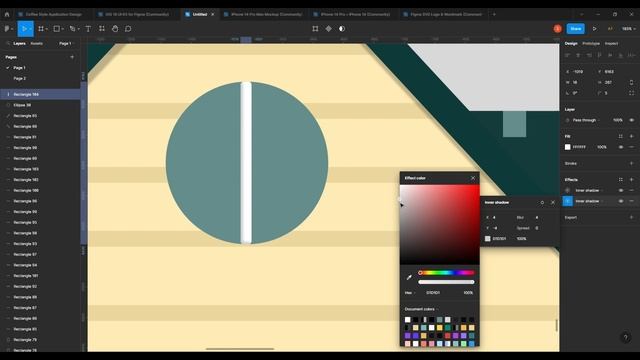Add a new fill with plus icon
The image size is (640, 360).
pyautogui.click(x=631, y=136)
